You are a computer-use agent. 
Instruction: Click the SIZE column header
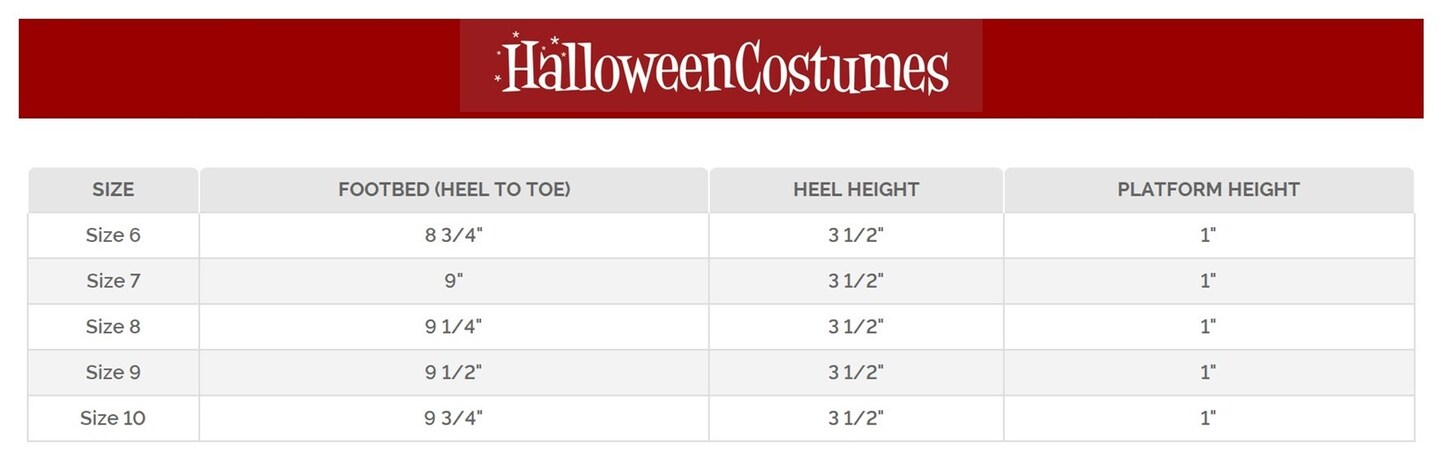[113, 189]
